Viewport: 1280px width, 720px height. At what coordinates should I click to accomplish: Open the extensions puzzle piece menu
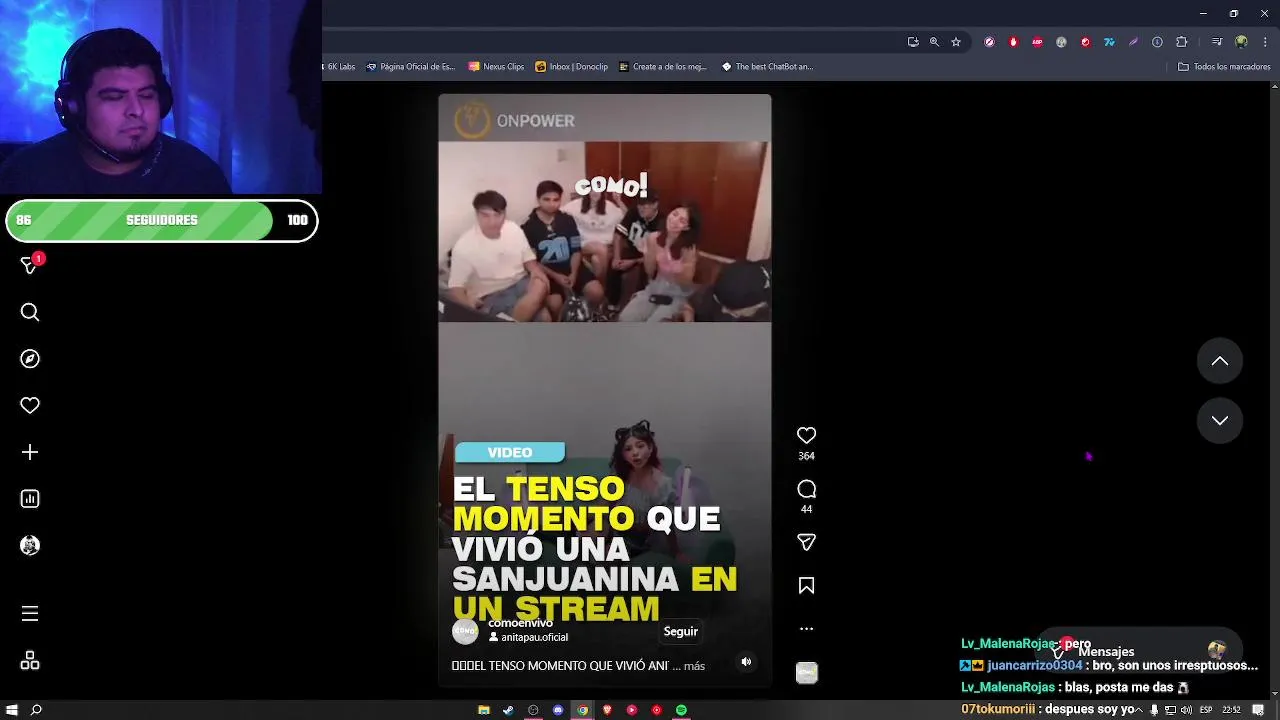1181,42
